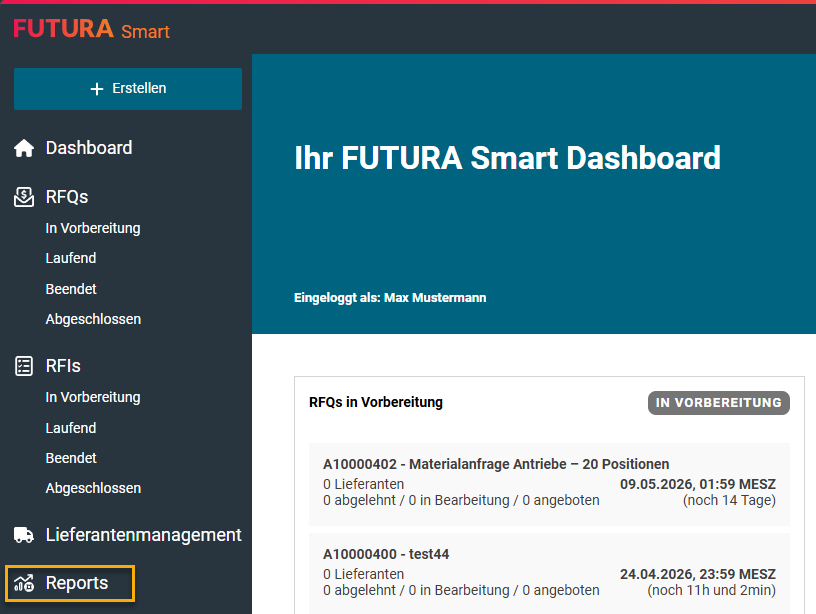Open RFQ A10000402 Materialanfrage Antriebe
Viewport: 816px width, 614px height.
tap(549, 484)
